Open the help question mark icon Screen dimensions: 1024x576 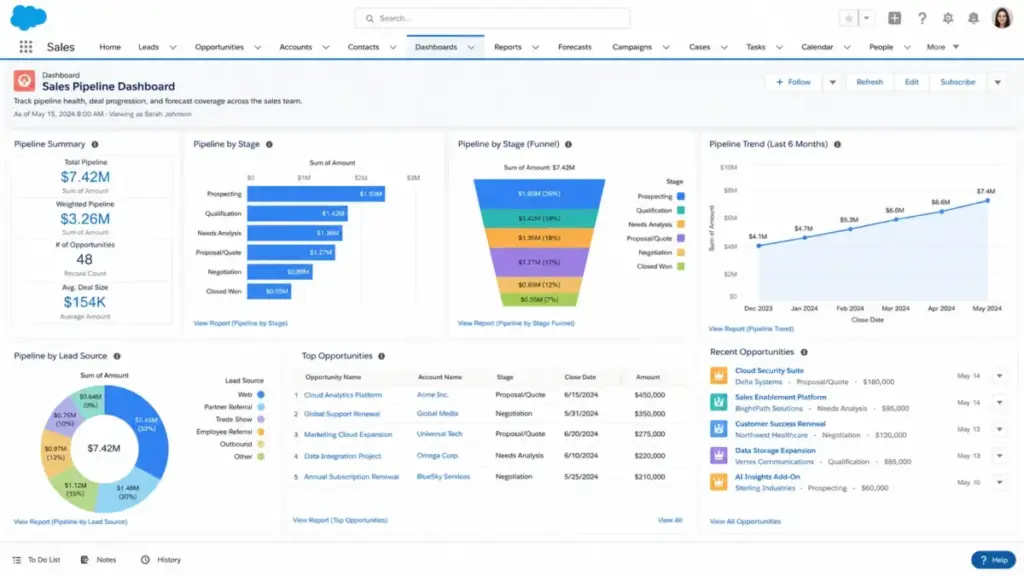pyautogui.click(x=921, y=18)
